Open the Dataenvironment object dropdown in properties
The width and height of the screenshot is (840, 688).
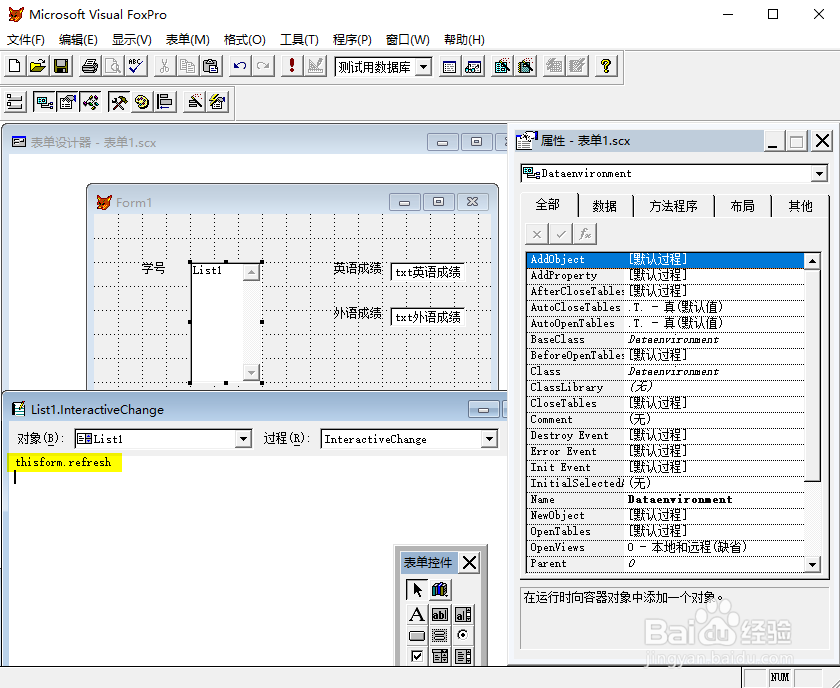819,174
